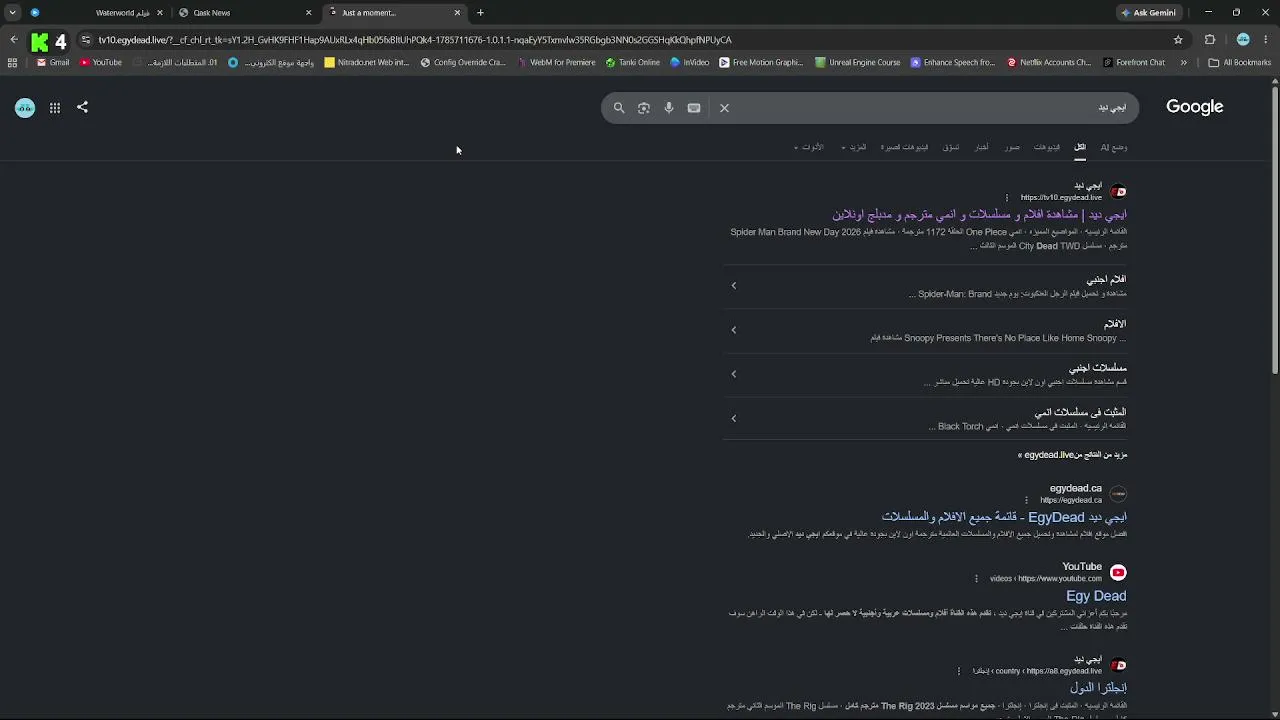This screenshot has height=720, width=1280.
Task: Open the tab search dropdown arrow
Action: pos(12,13)
